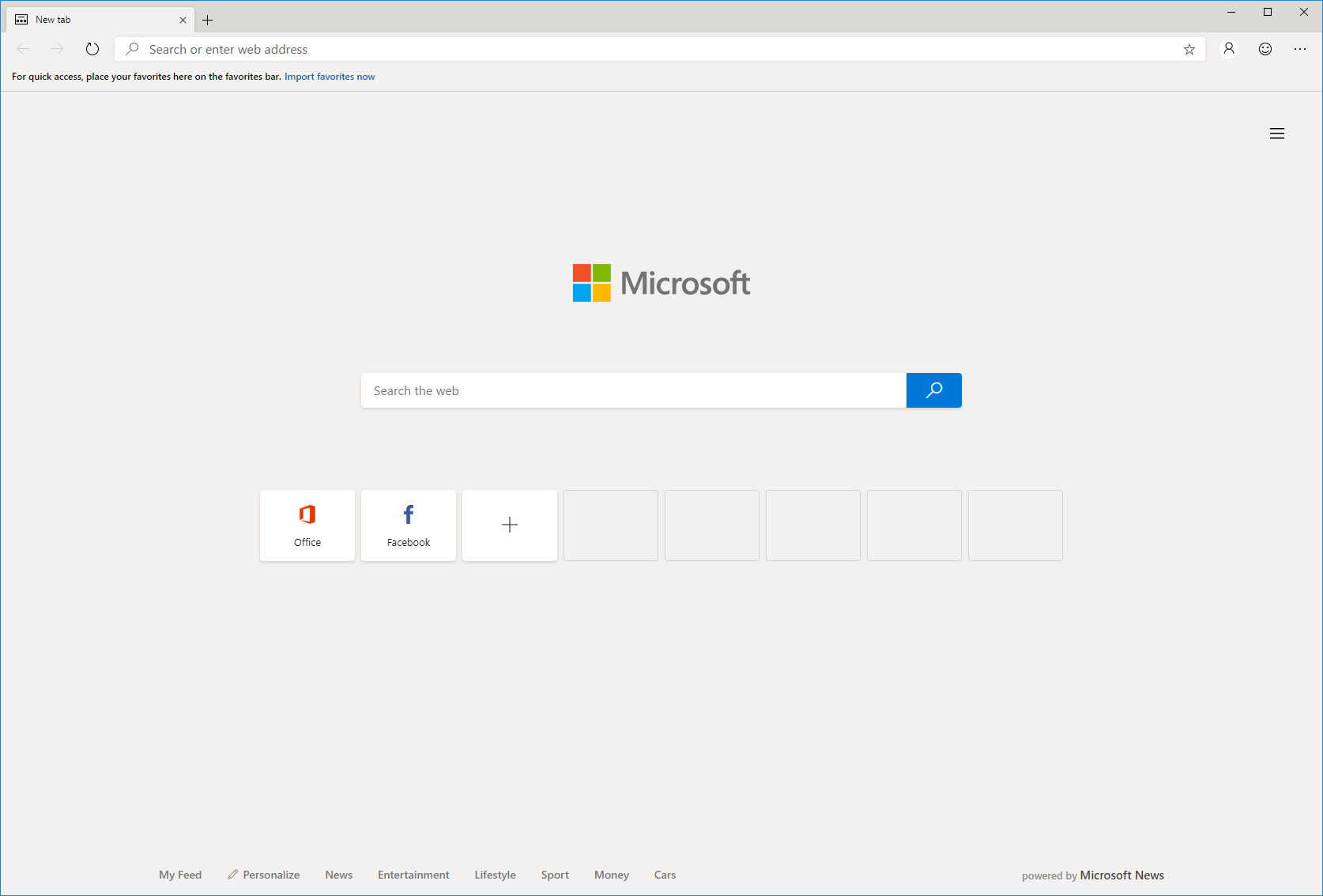Viewport: 1323px width, 896px height.
Task: Select the New tab tab
Action: (100, 20)
